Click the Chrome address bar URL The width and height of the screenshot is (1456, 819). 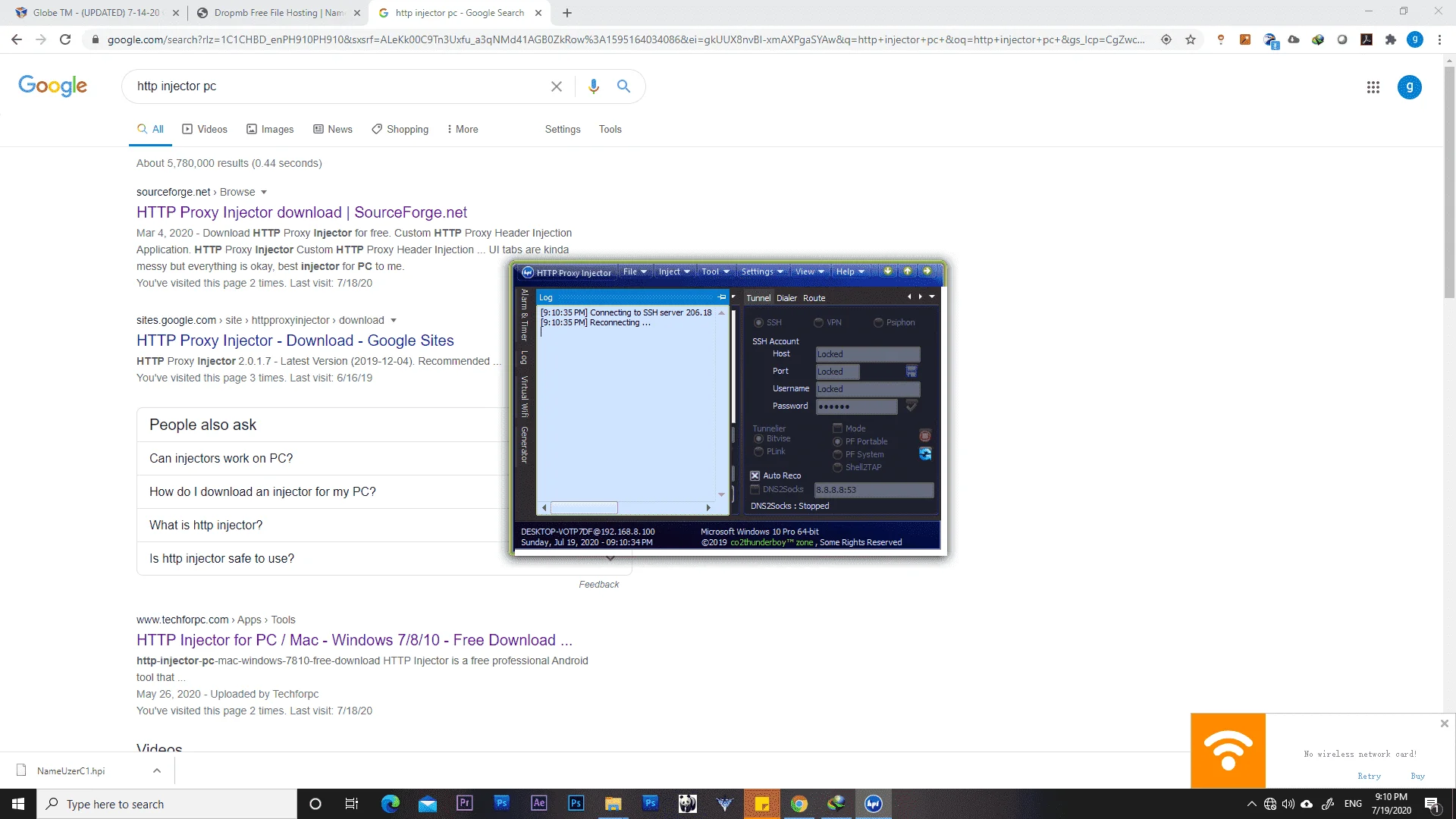coord(626,39)
